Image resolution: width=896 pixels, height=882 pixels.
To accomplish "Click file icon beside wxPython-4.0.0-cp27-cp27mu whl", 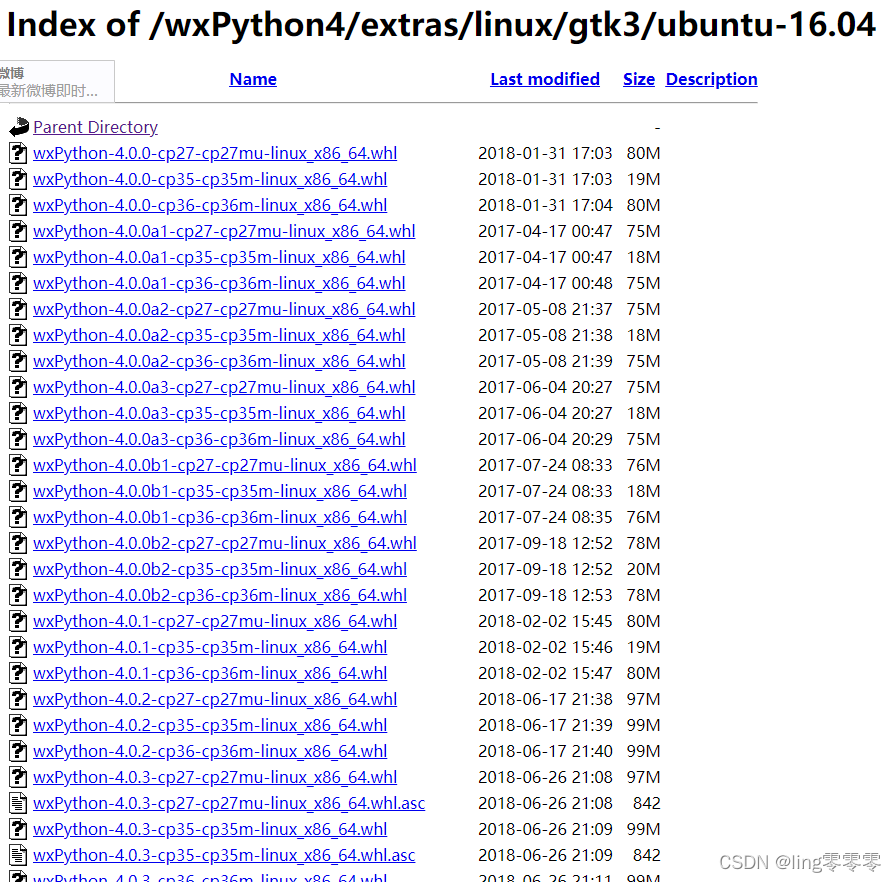I will [x=18, y=153].
